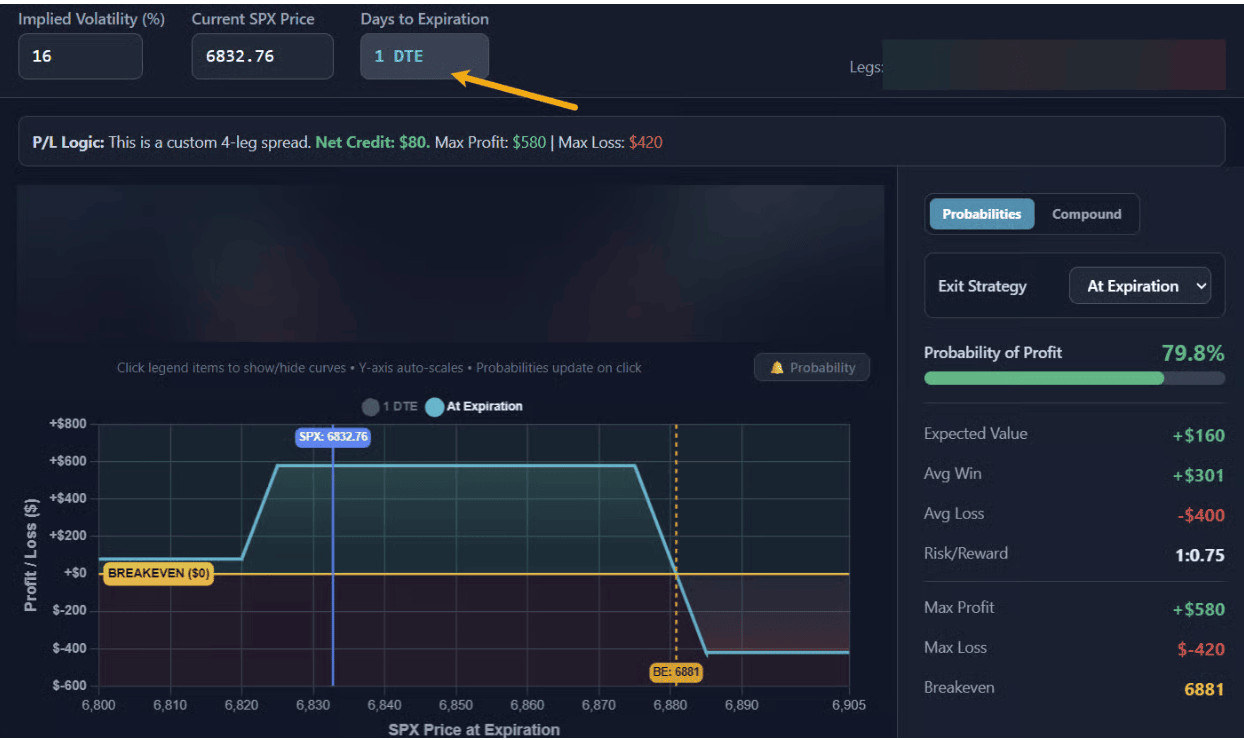The width and height of the screenshot is (1244, 740).
Task: Click the Net Credit: $80 text
Action: (x=372, y=142)
